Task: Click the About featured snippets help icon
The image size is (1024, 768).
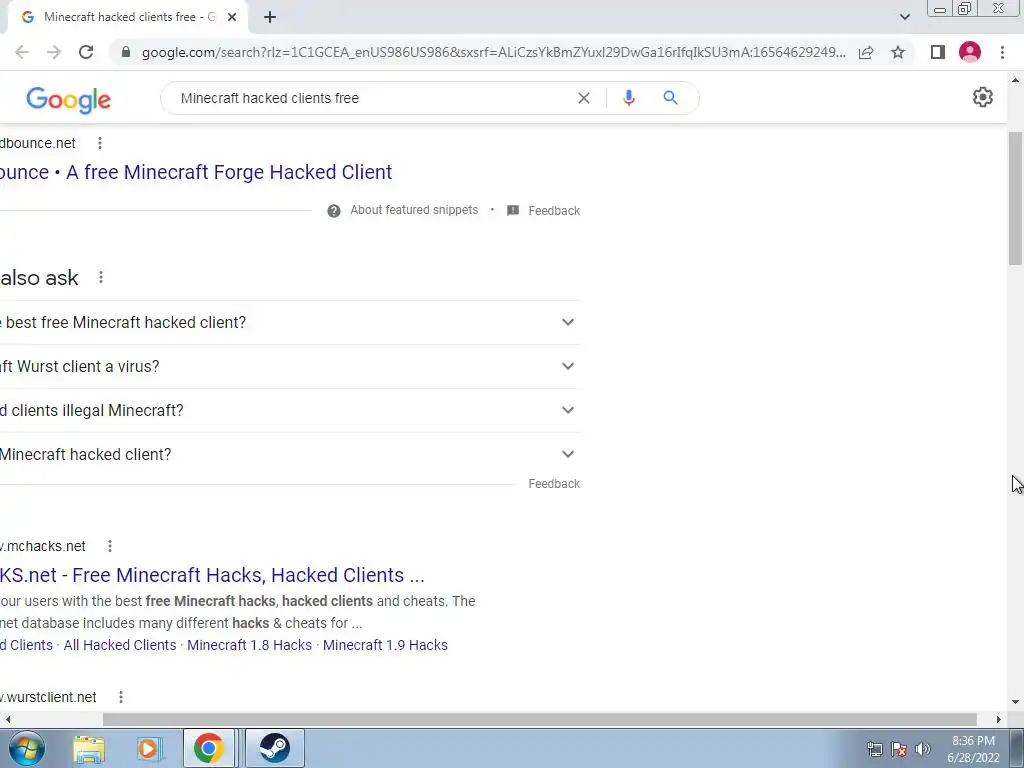Action: click(334, 211)
